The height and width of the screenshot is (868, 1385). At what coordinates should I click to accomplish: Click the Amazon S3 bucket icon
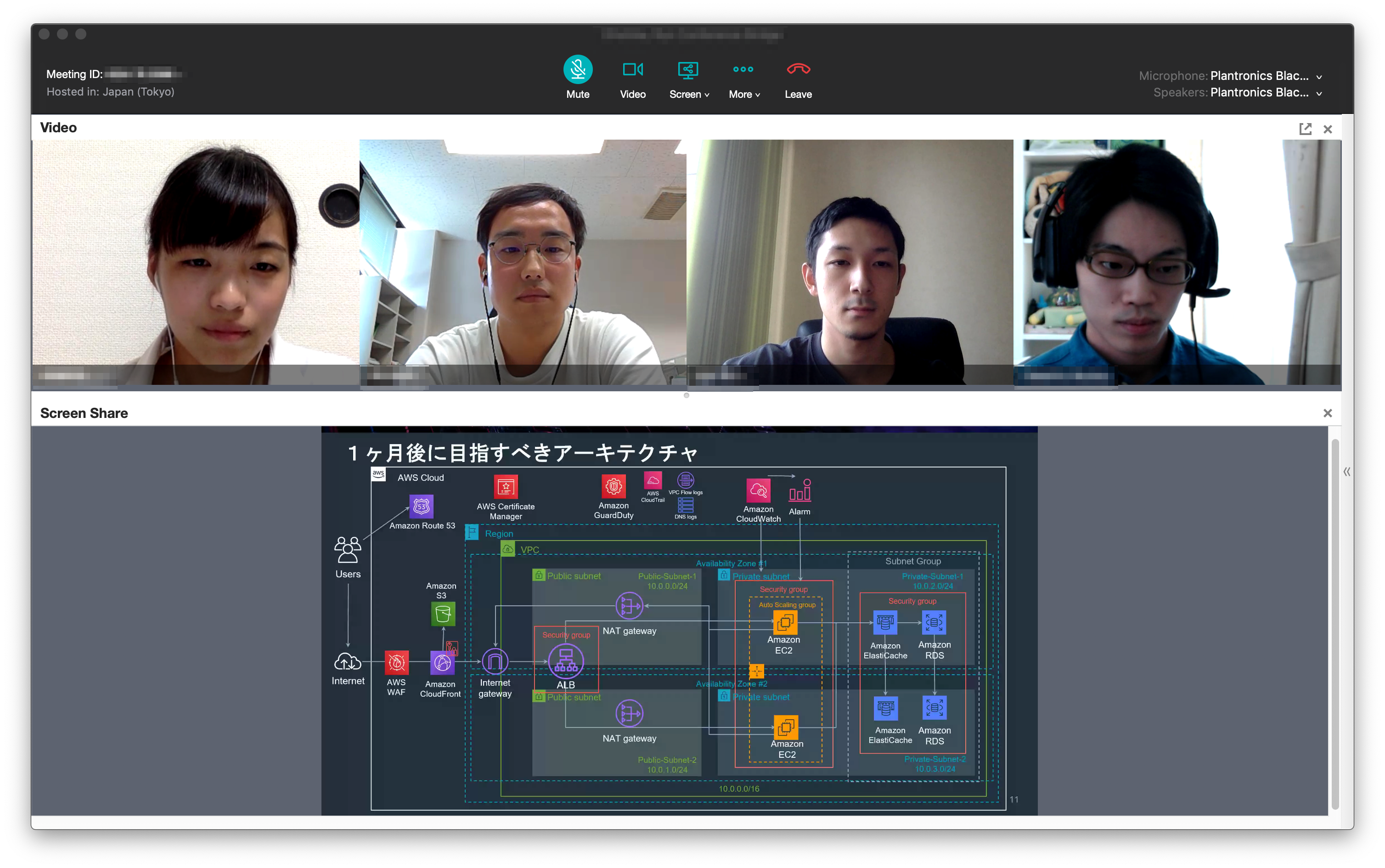point(443,614)
